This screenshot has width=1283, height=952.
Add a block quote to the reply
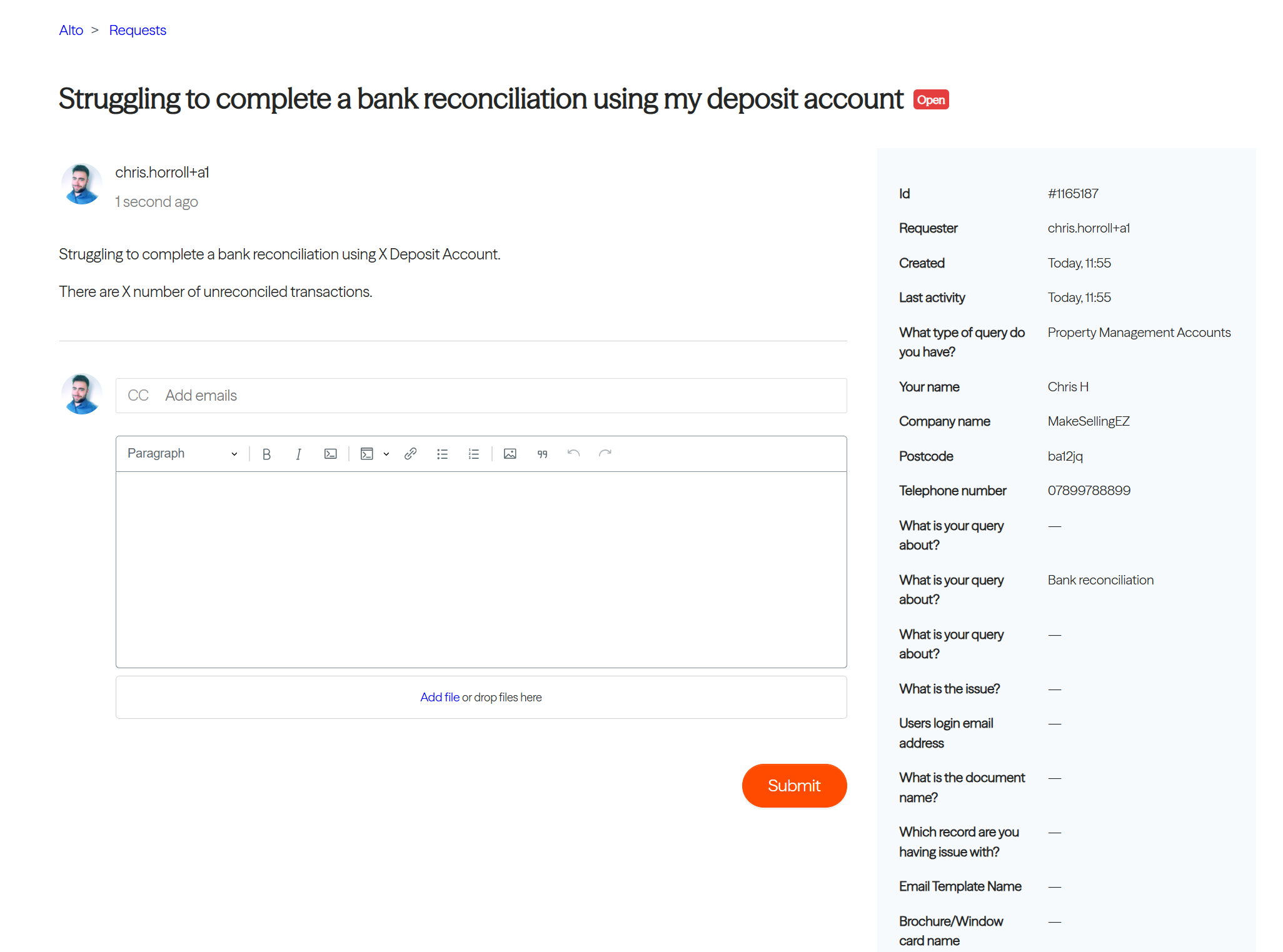542,454
